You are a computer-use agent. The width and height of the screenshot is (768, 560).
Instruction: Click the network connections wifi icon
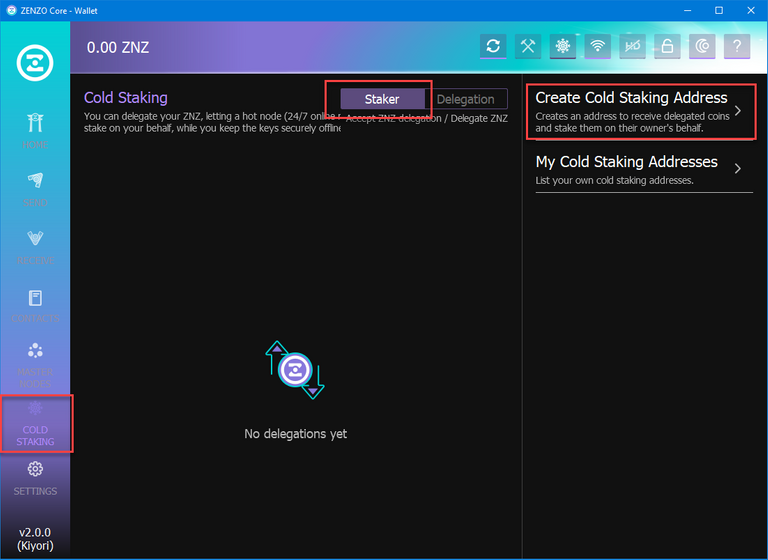(x=597, y=46)
